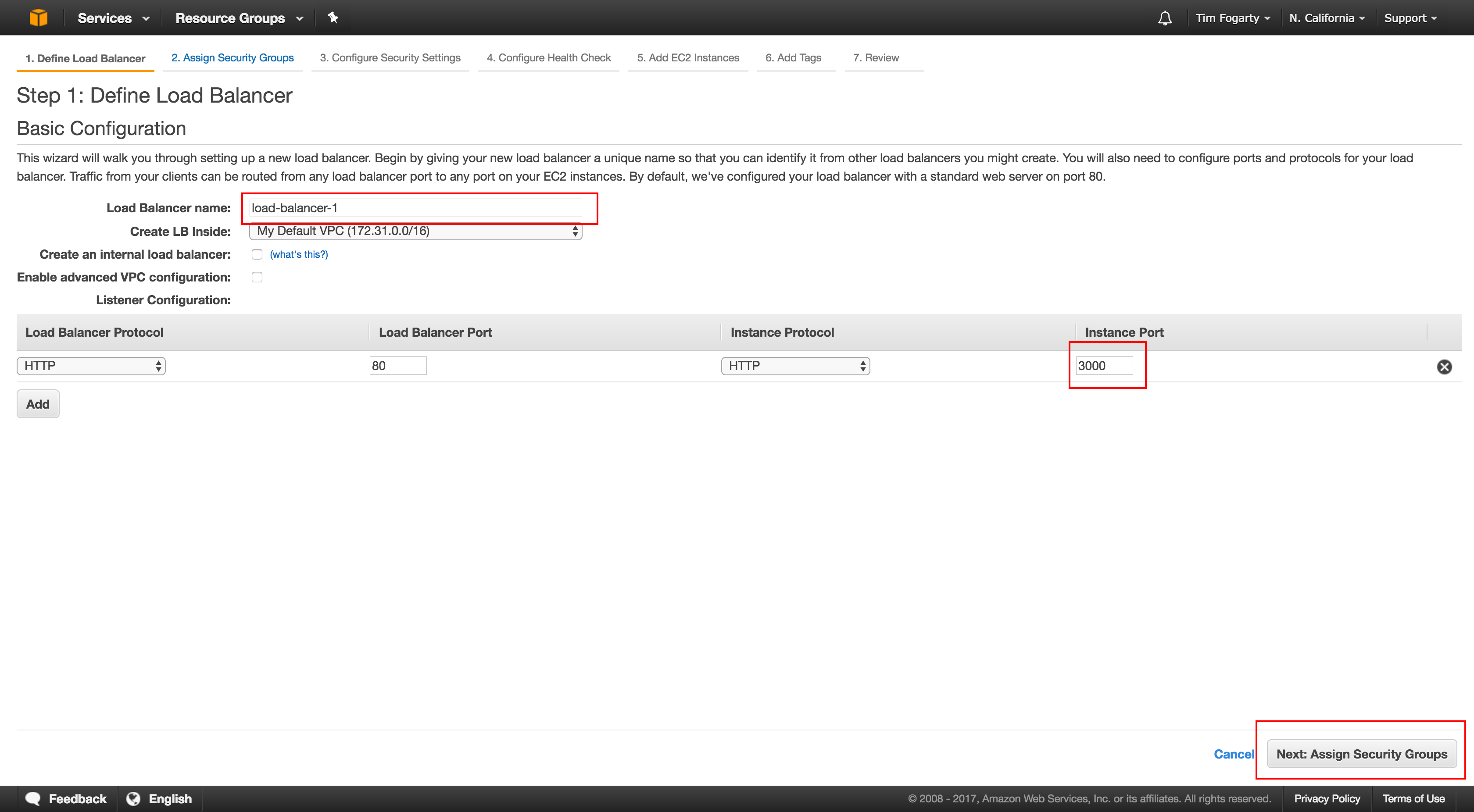This screenshot has height=812, width=1474.
Task: Open the Create LB Inside VPC dropdown
Action: click(415, 231)
